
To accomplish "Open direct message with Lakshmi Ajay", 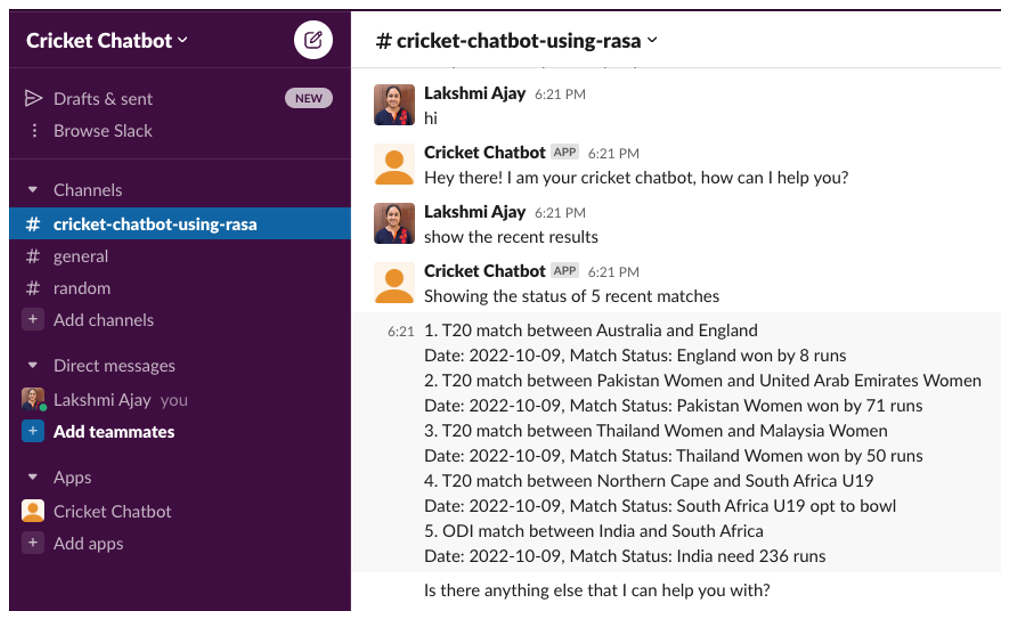I will 102,400.
